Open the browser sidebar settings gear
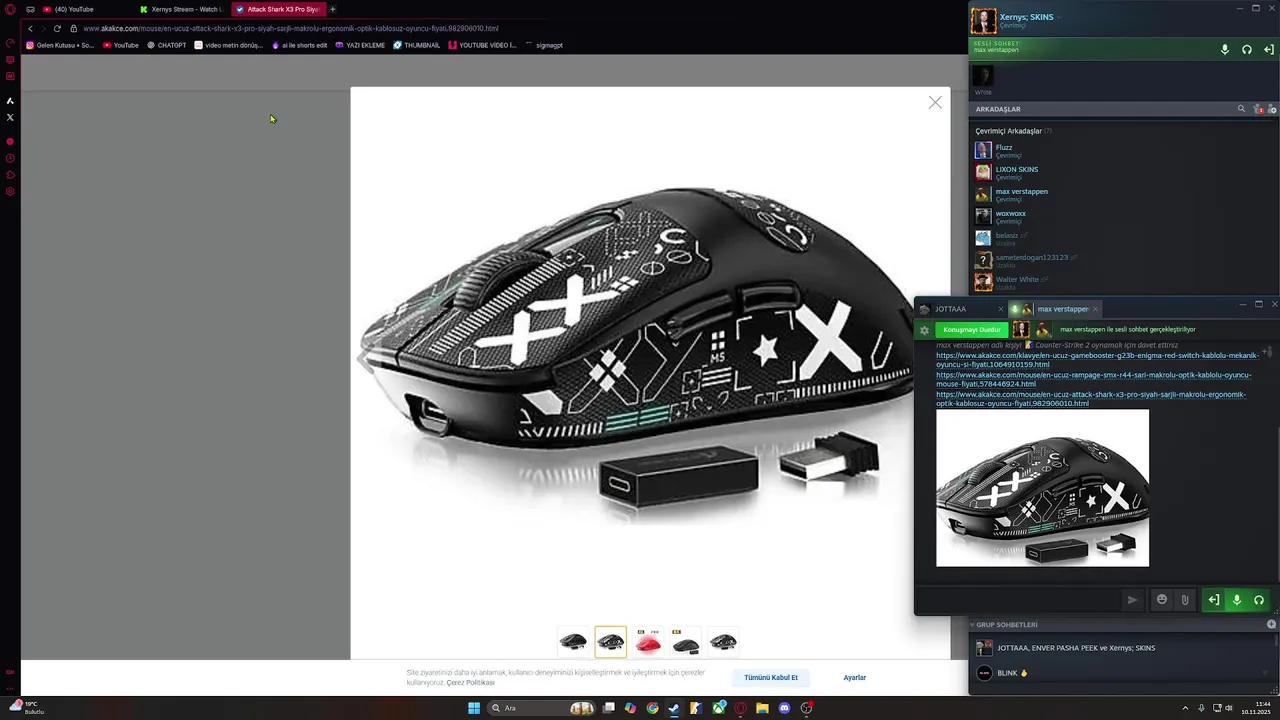 click(10, 191)
